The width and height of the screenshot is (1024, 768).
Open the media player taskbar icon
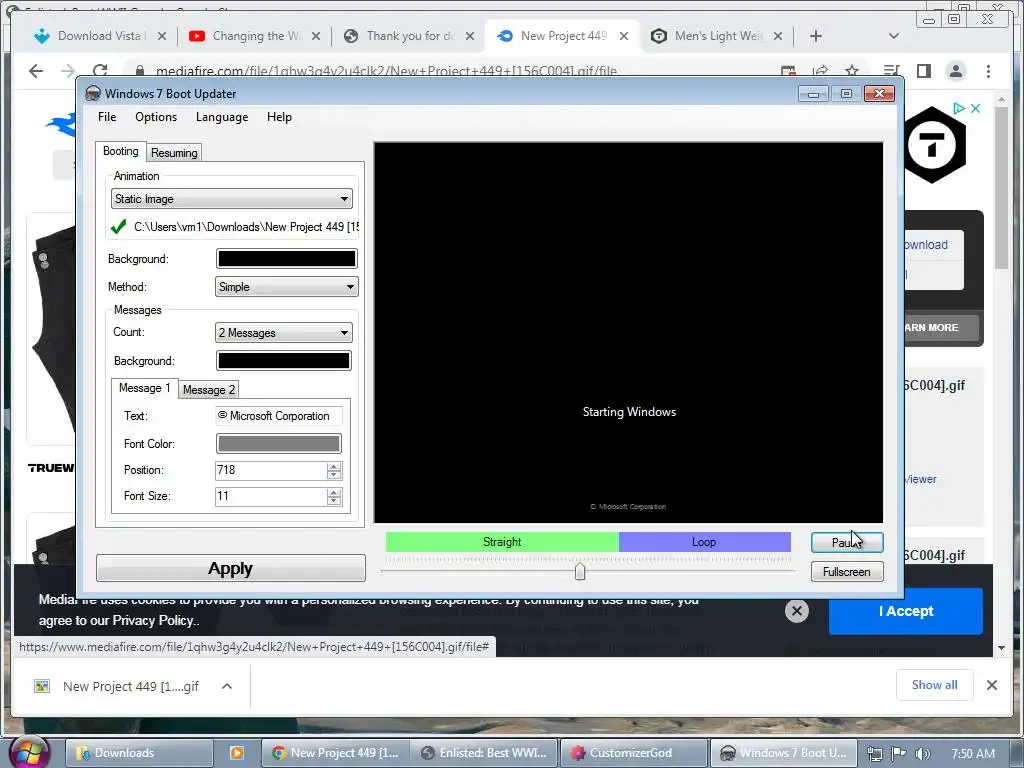click(x=236, y=753)
